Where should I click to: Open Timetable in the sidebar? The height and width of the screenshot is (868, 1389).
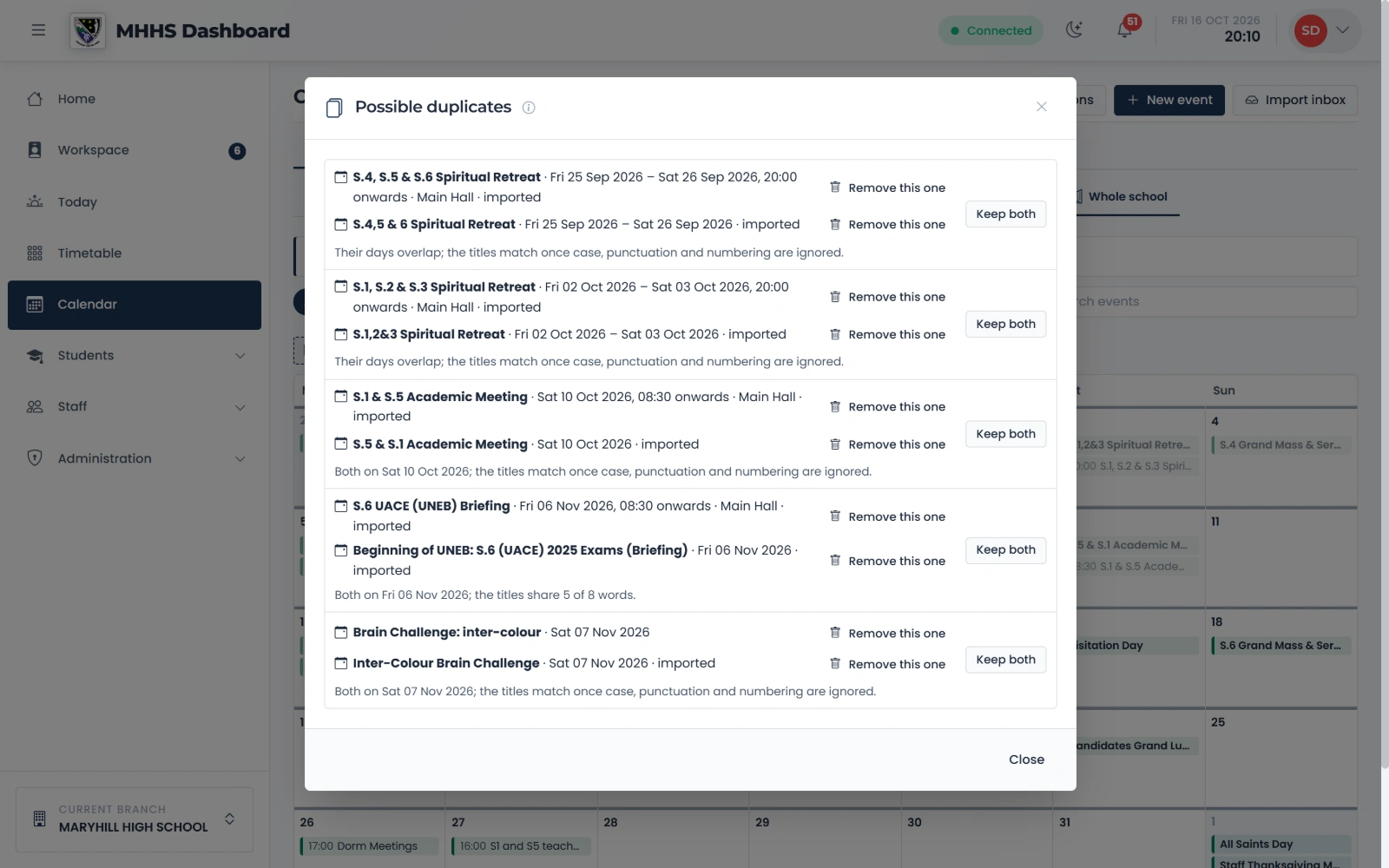pyautogui.click(x=135, y=253)
